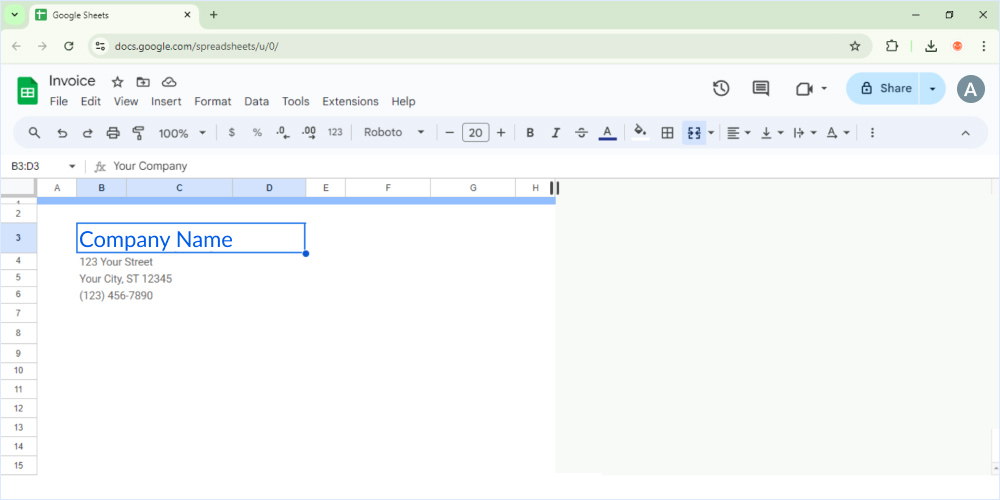
Task: Toggle bold formatting
Action: pos(530,133)
